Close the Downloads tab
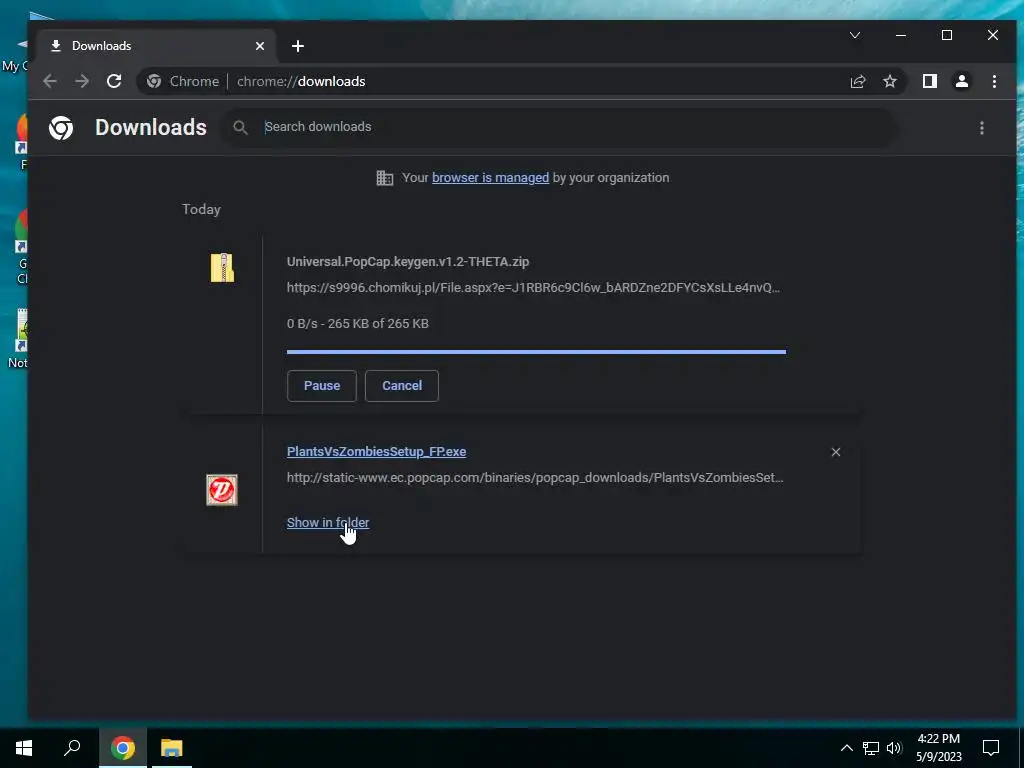This screenshot has height=768, width=1024. (260, 46)
